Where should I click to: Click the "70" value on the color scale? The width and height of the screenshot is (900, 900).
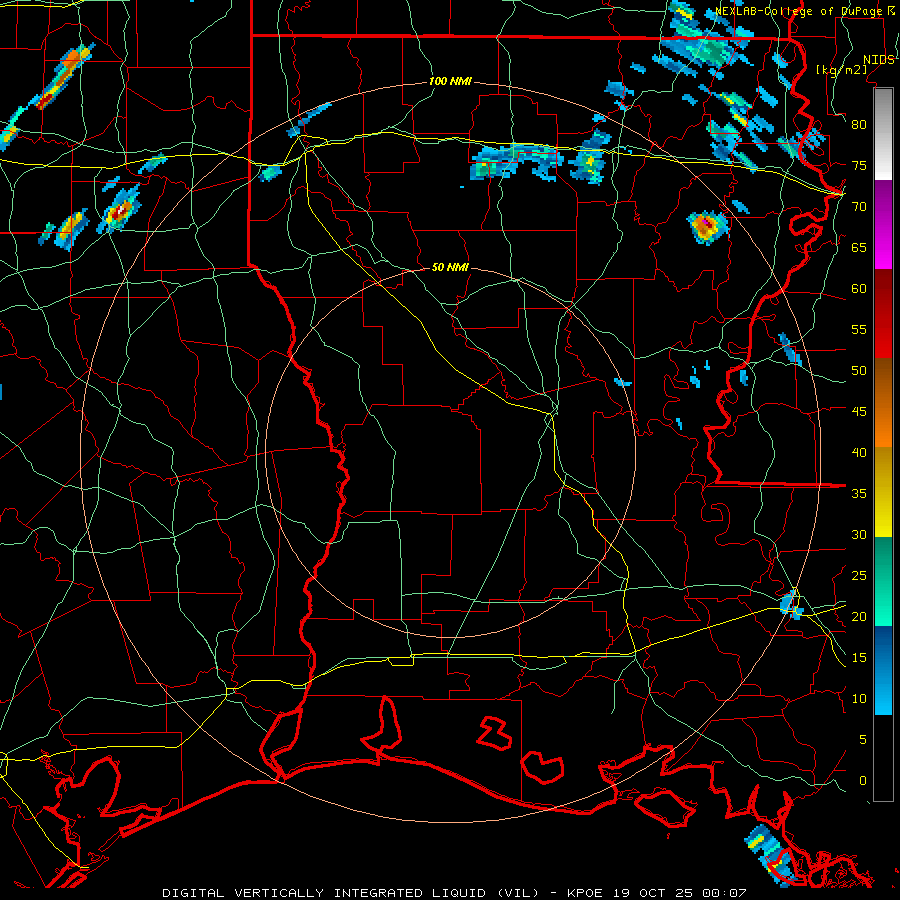pos(859,207)
